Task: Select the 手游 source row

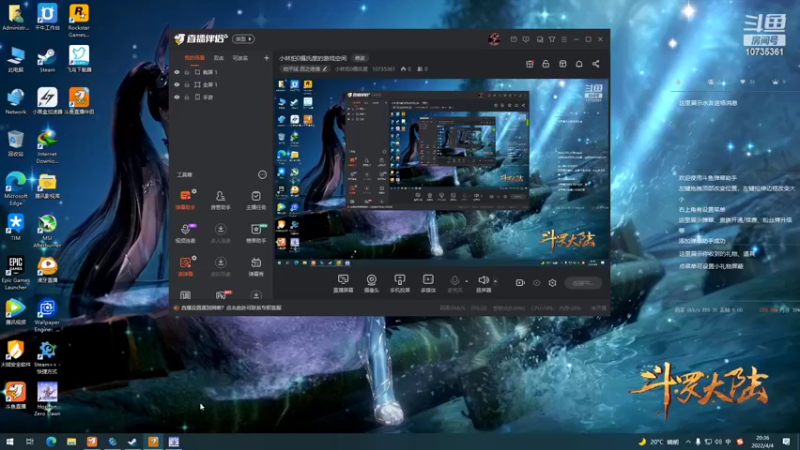Action: pos(221,97)
